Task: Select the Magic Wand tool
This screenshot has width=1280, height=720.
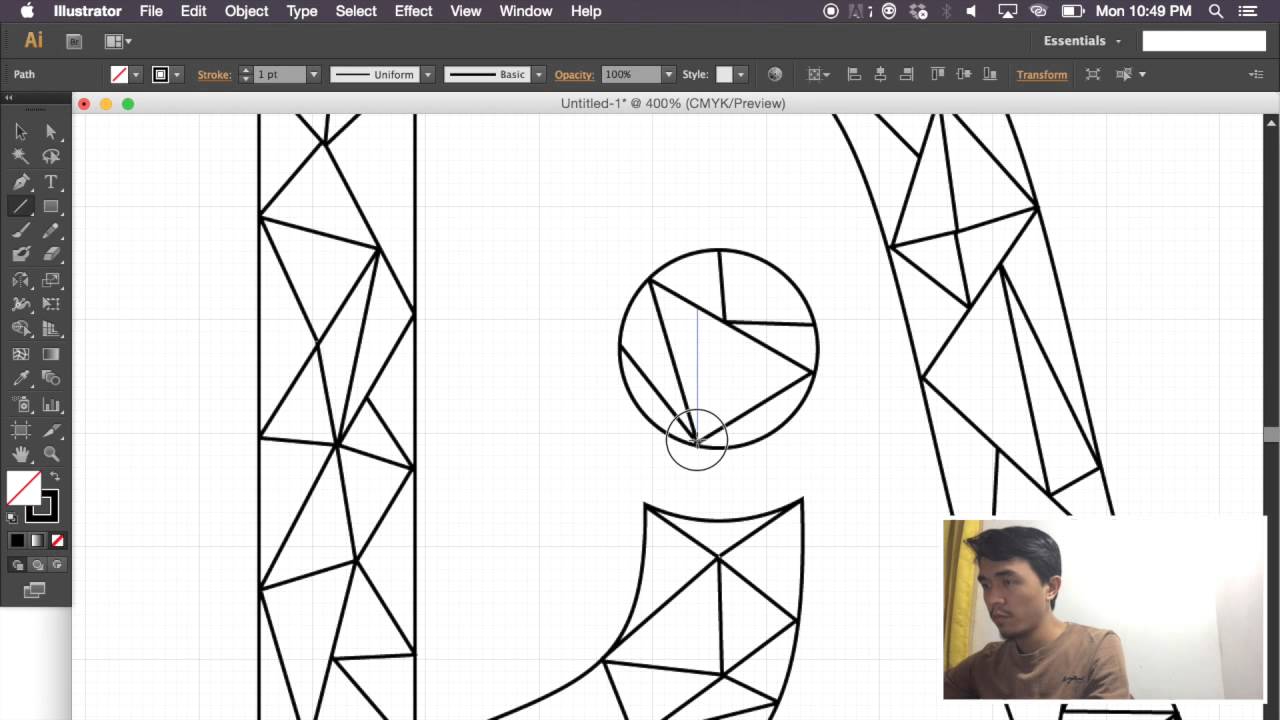Action: (21, 156)
